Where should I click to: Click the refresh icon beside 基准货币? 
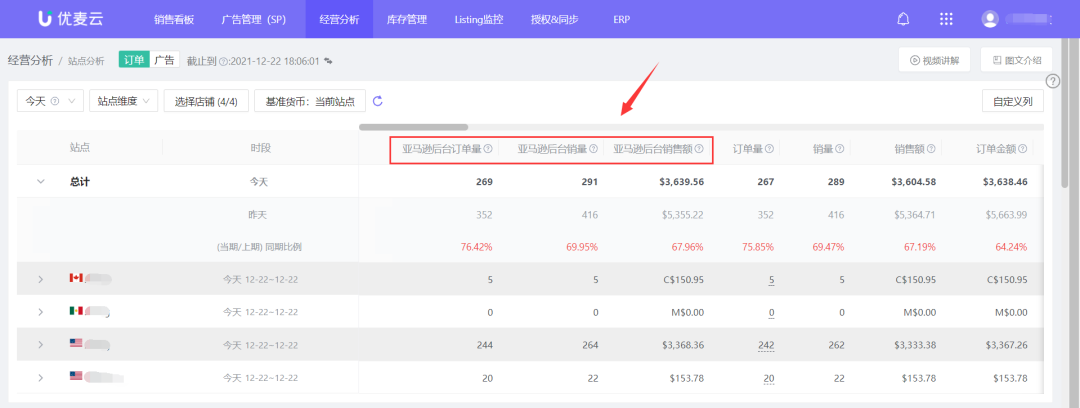click(x=377, y=101)
